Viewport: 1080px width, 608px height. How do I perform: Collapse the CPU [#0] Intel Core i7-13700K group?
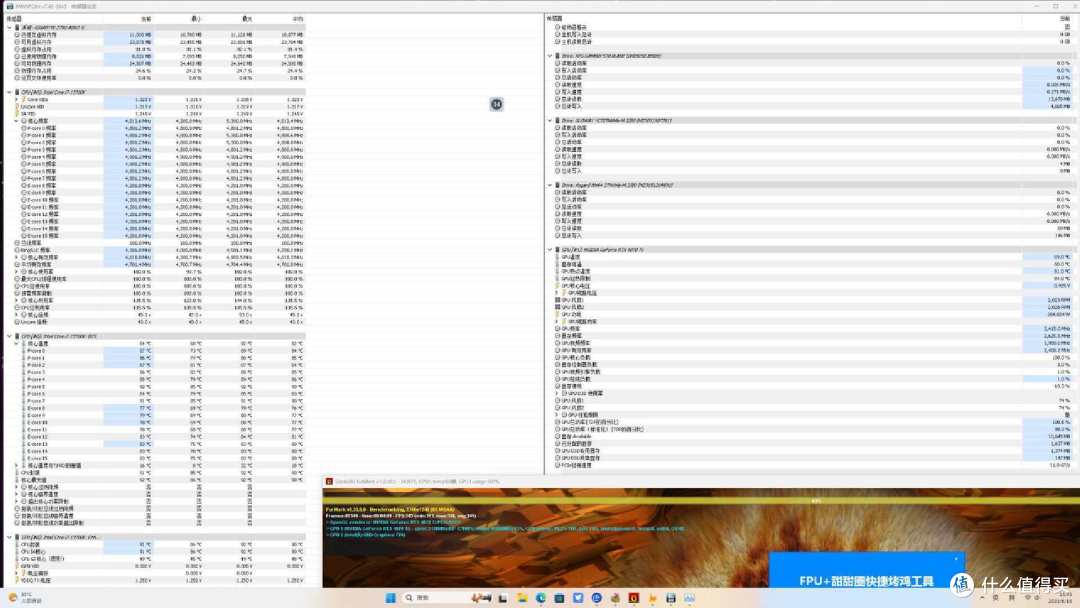(9, 92)
